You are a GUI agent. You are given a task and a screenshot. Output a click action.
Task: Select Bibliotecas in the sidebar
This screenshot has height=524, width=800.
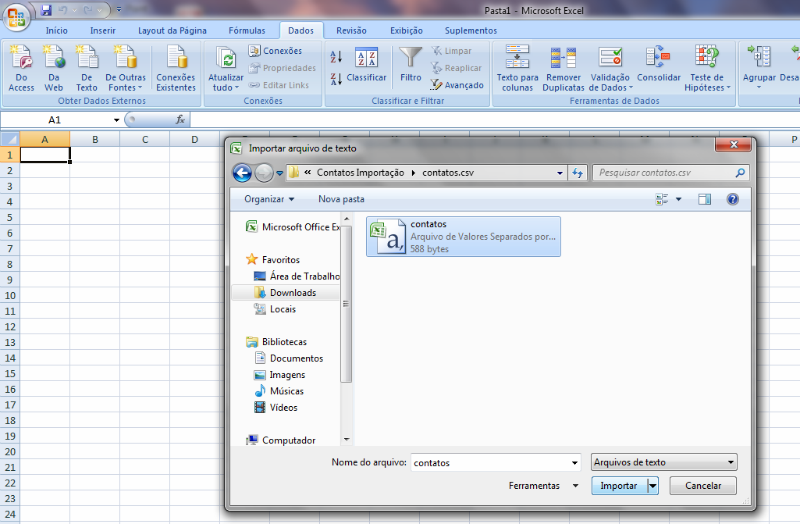[x=277, y=342]
